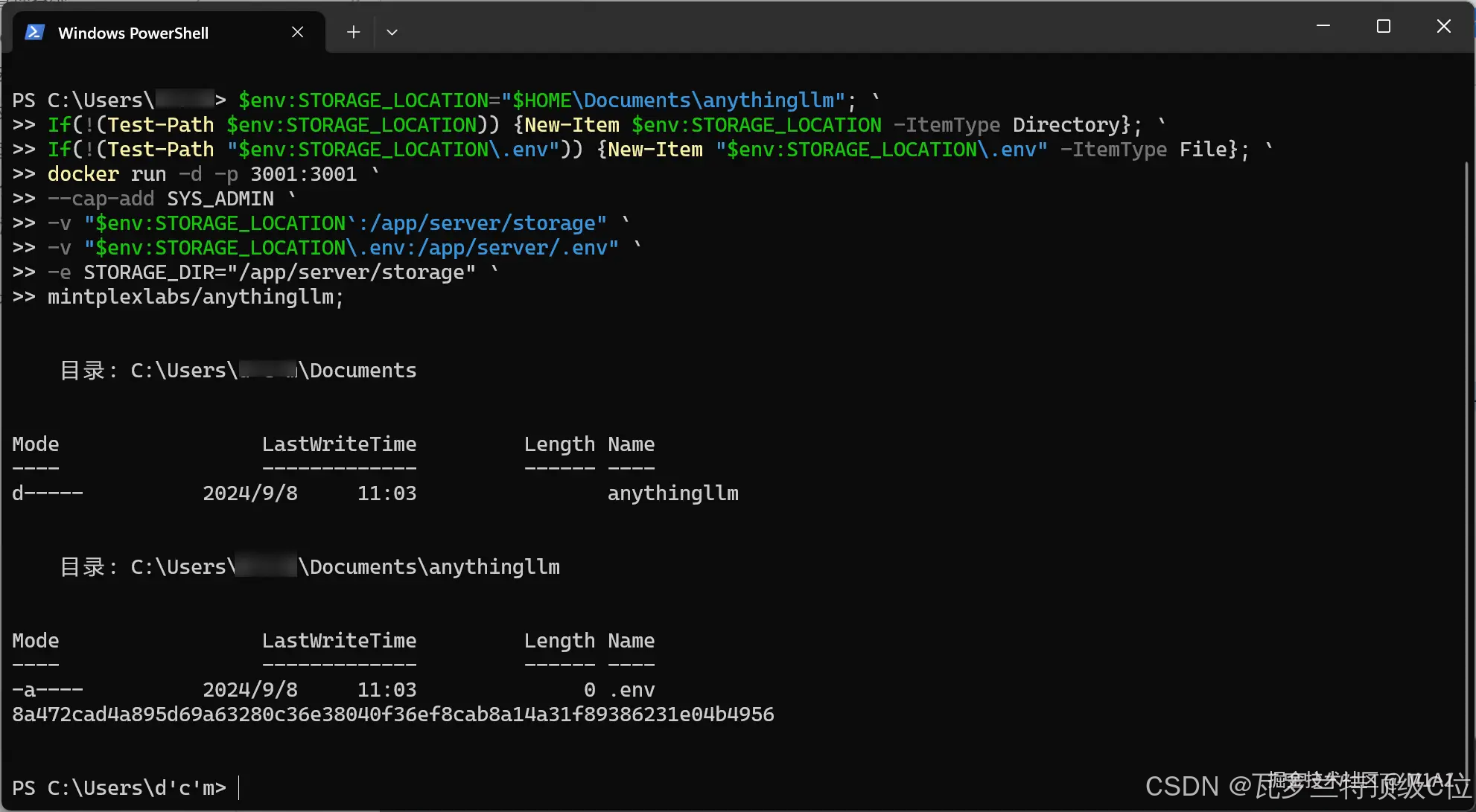Screen dimensions: 1476x812
Task: Minimize the terminal window
Action: tap(1323, 26)
